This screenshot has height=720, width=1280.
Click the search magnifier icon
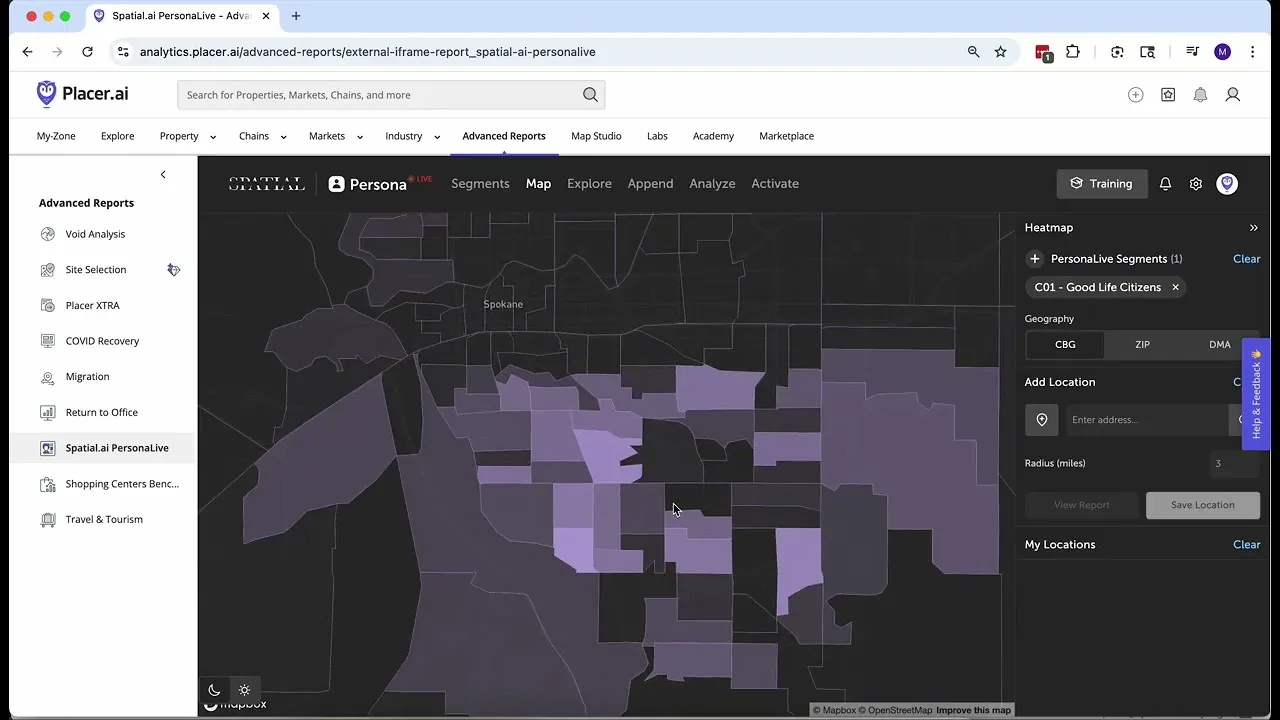pos(590,95)
